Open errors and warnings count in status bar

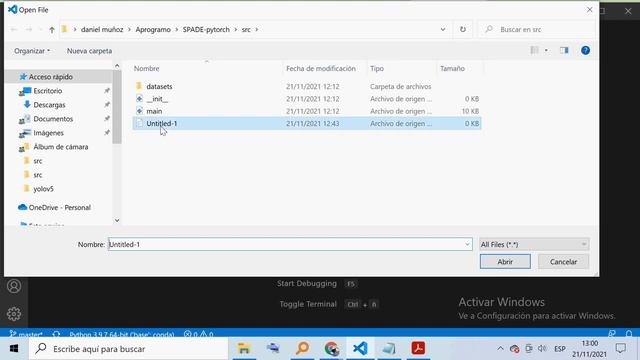point(198,334)
